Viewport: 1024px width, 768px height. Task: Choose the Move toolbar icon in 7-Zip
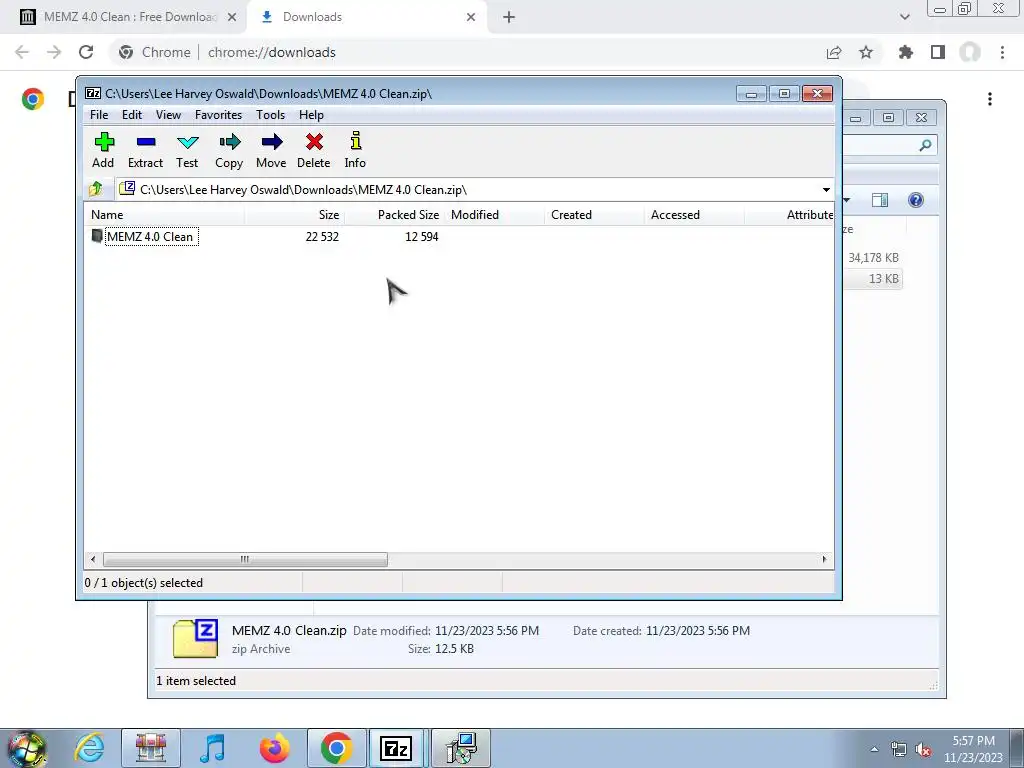click(x=271, y=150)
